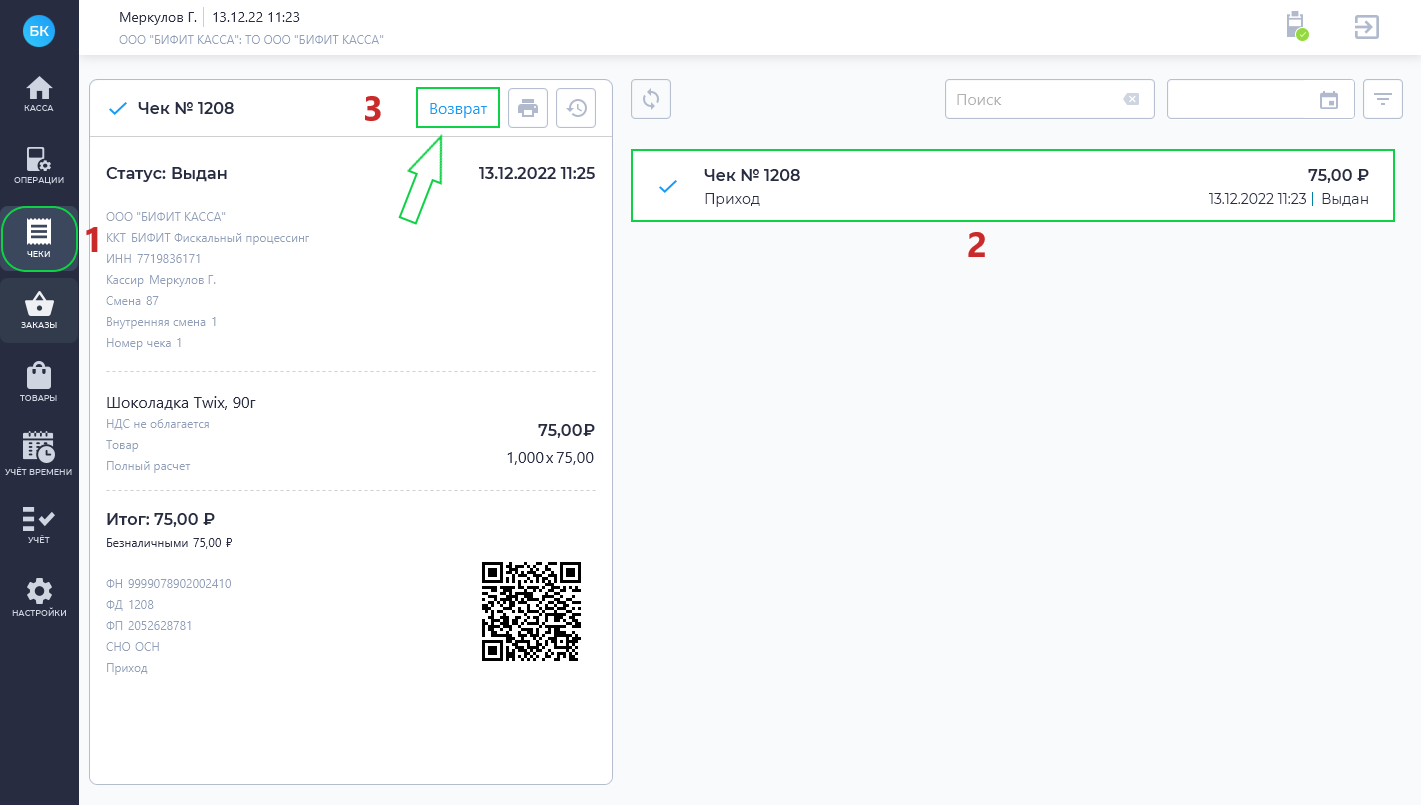Click the fiscal device status icon
1421x805 pixels.
point(1297,26)
